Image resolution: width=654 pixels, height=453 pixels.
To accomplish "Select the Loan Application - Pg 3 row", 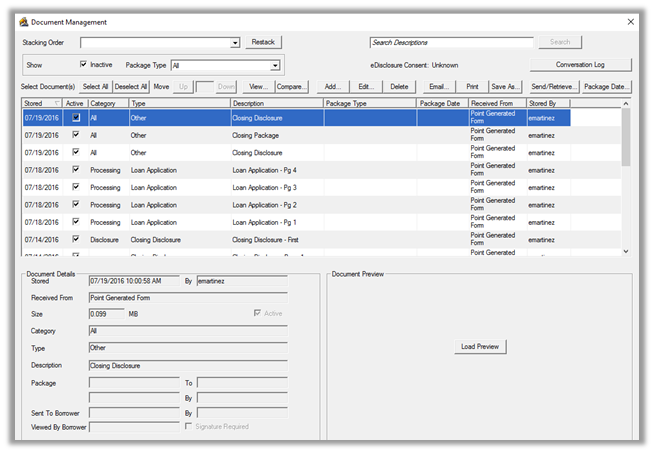I will pos(296,187).
